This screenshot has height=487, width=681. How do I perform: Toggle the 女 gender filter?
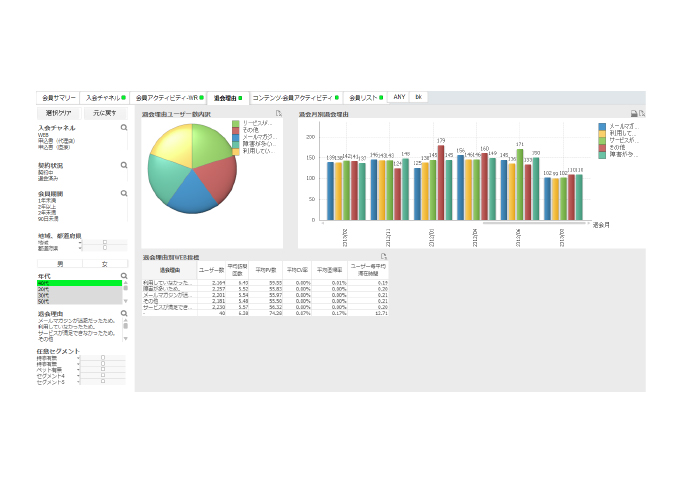(105, 264)
